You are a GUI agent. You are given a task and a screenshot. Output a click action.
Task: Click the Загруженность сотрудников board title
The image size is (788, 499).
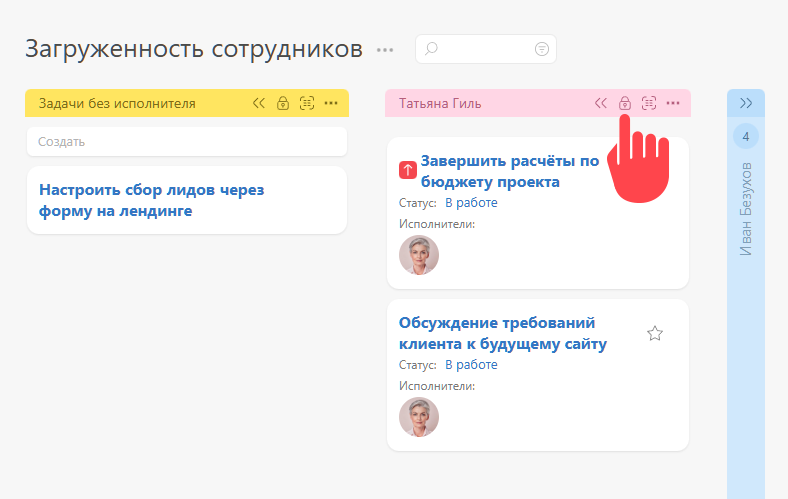click(194, 49)
